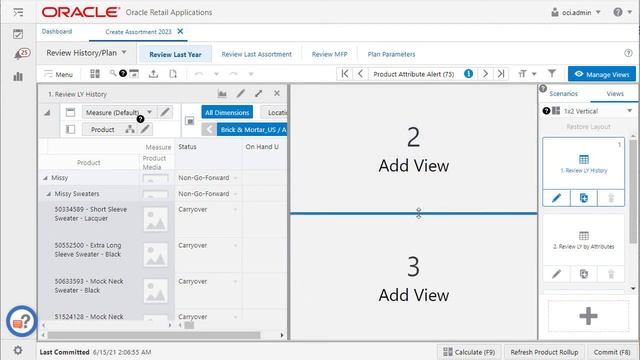The height and width of the screenshot is (360, 640).
Task: Edit the Product dimension pencil
Action: (x=145, y=129)
